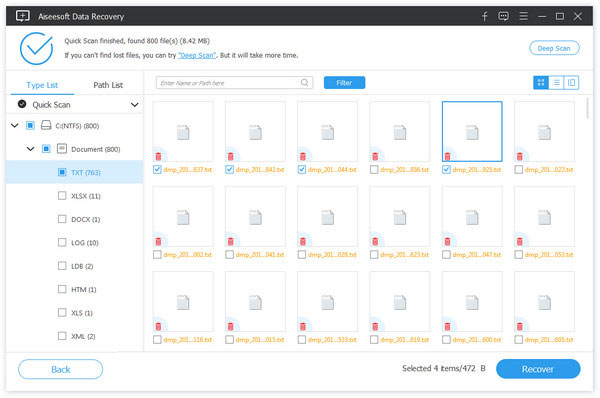Check dmp_201...116.txt file
The height and width of the screenshot is (398, 600).
pyautogui.click(x=157, y=339)
